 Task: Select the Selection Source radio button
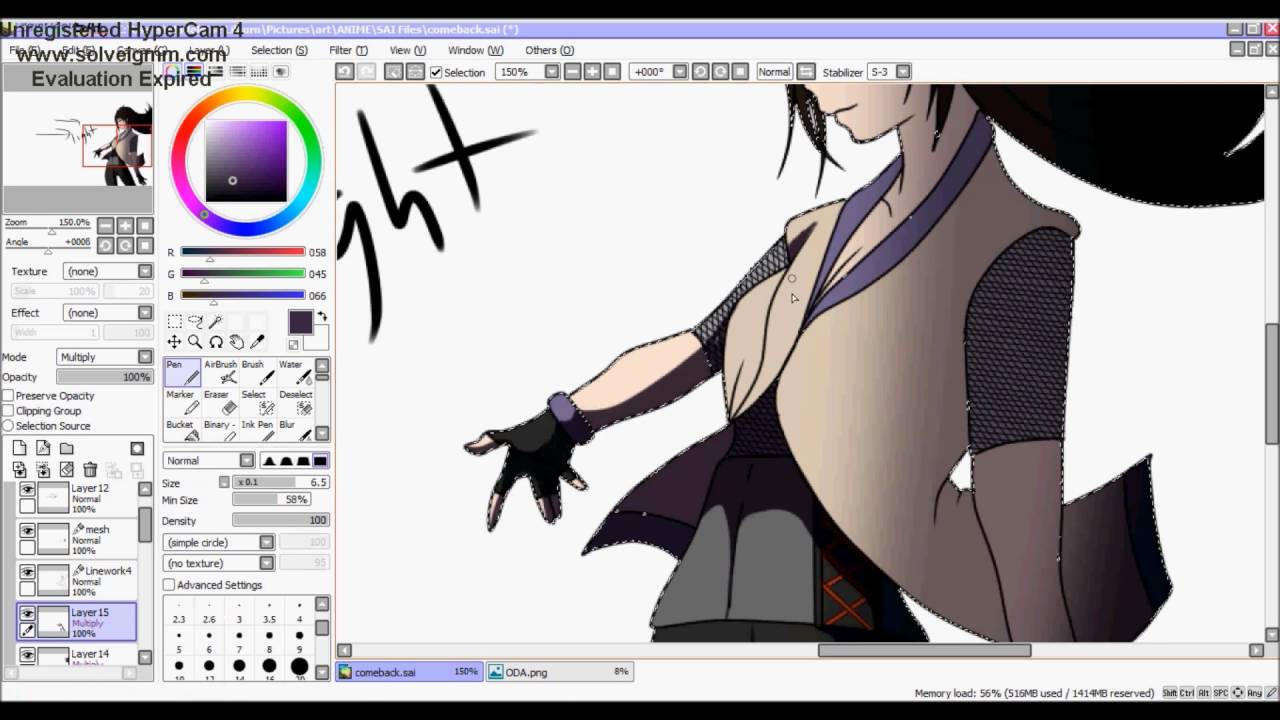pyautogui.click(x=8, y=426)
